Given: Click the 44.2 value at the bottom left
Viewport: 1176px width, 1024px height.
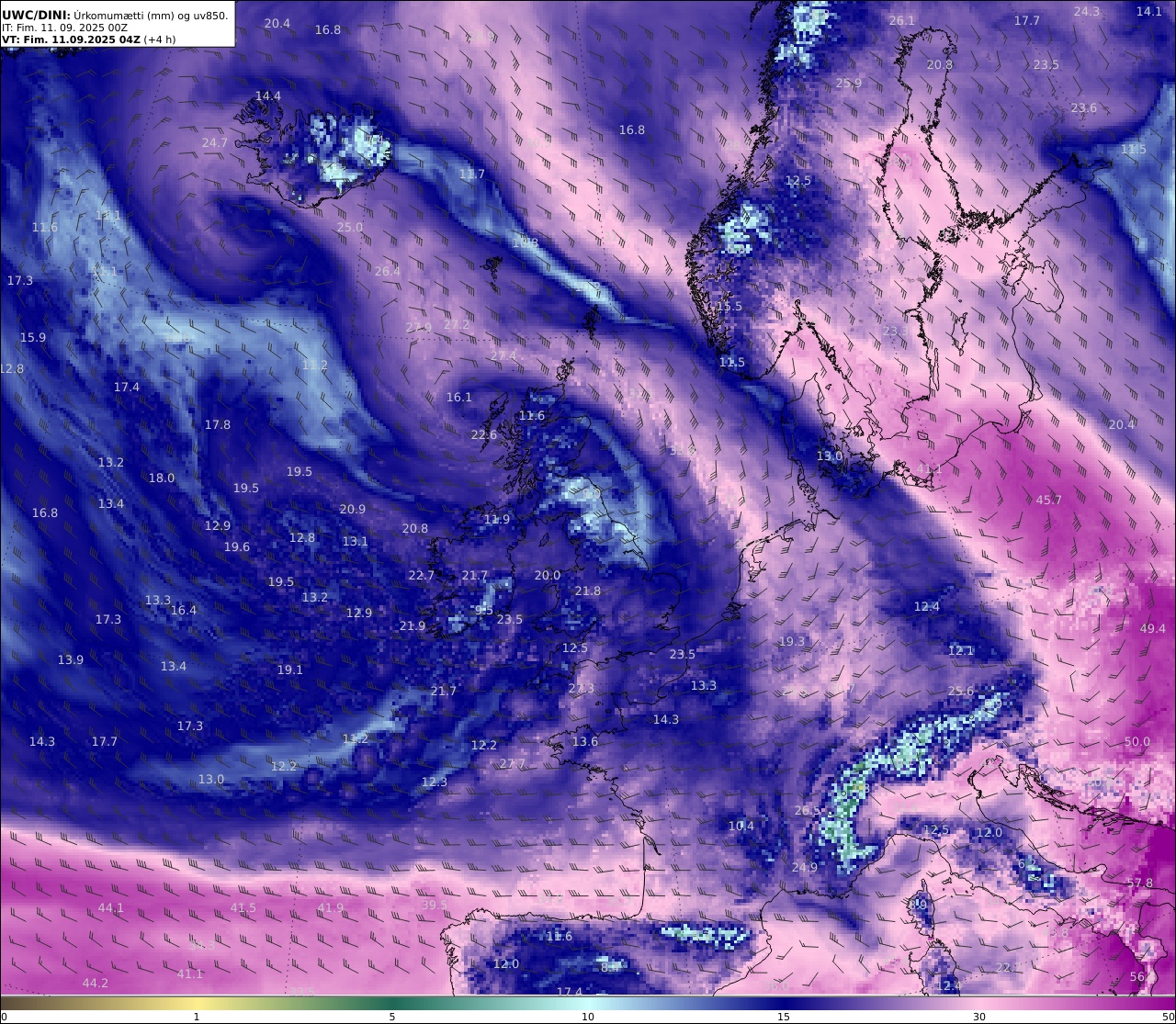Looking at the screenshot, I should [x=96, y=983].
